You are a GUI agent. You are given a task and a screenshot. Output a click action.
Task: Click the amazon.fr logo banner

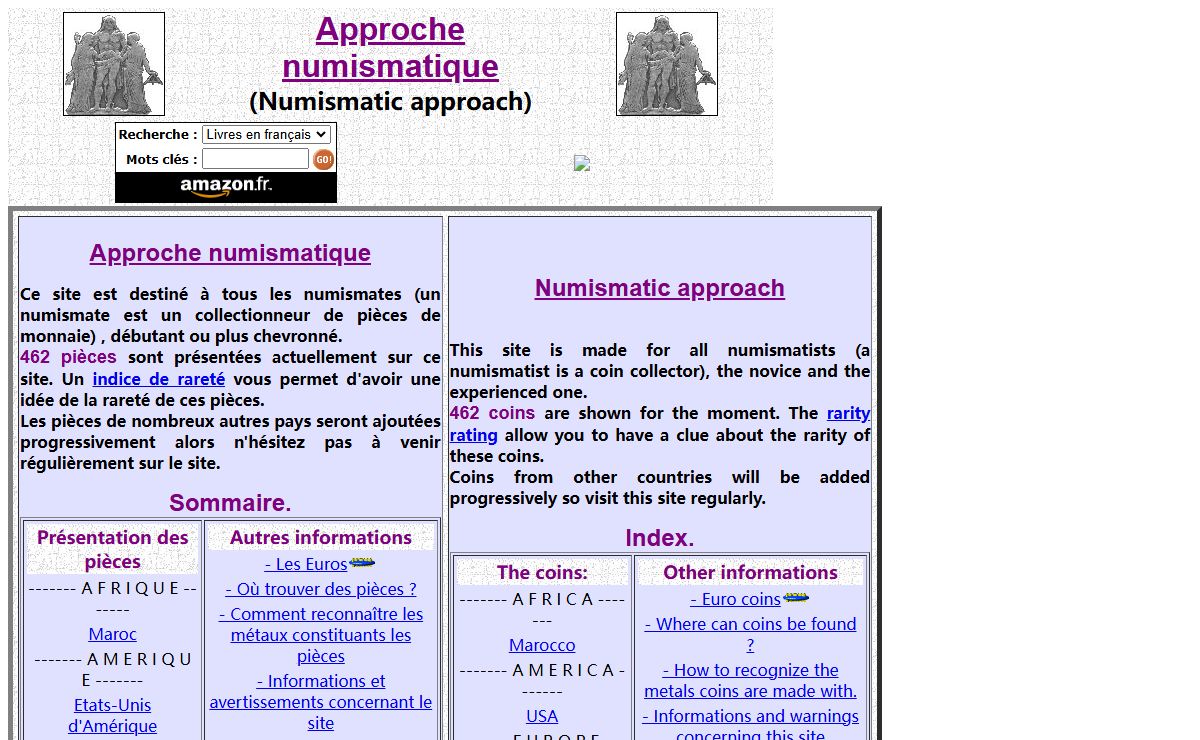coord(226,187)
